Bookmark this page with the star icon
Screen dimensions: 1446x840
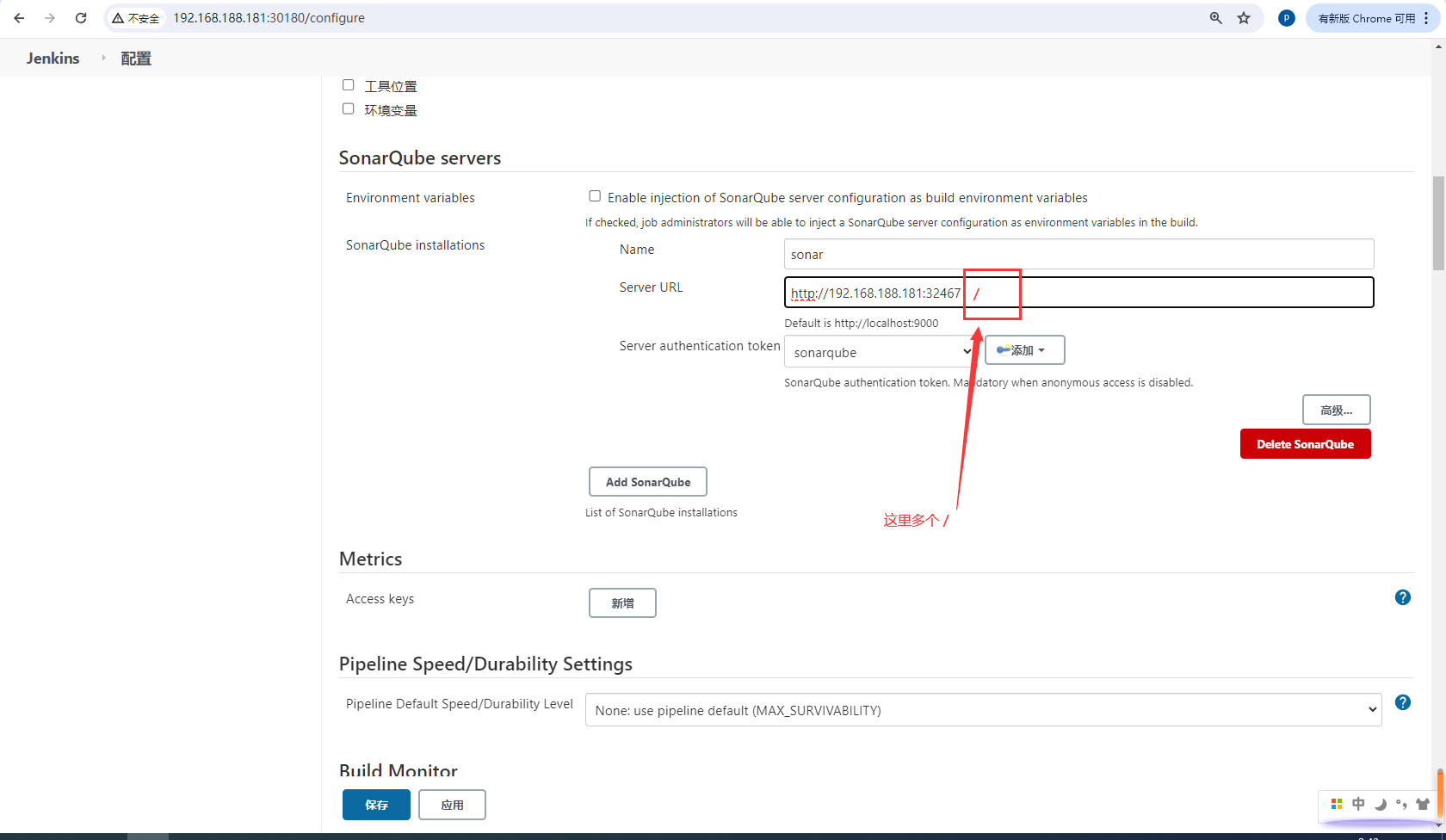tap(1244, 18)
